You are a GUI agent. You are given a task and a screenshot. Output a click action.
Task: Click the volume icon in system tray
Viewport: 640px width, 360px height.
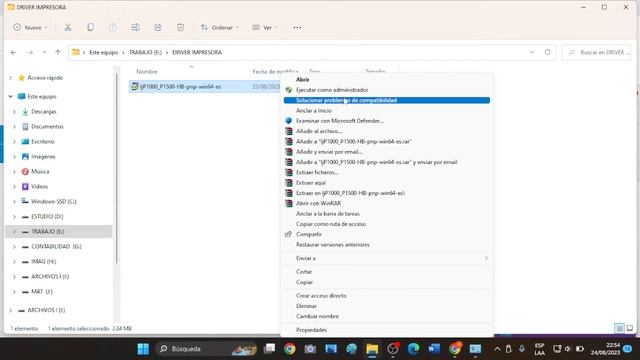568,349
